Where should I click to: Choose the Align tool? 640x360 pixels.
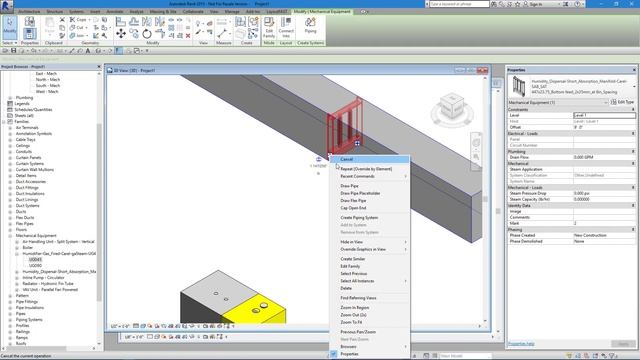pyautogui.click(x=121, y=22)
